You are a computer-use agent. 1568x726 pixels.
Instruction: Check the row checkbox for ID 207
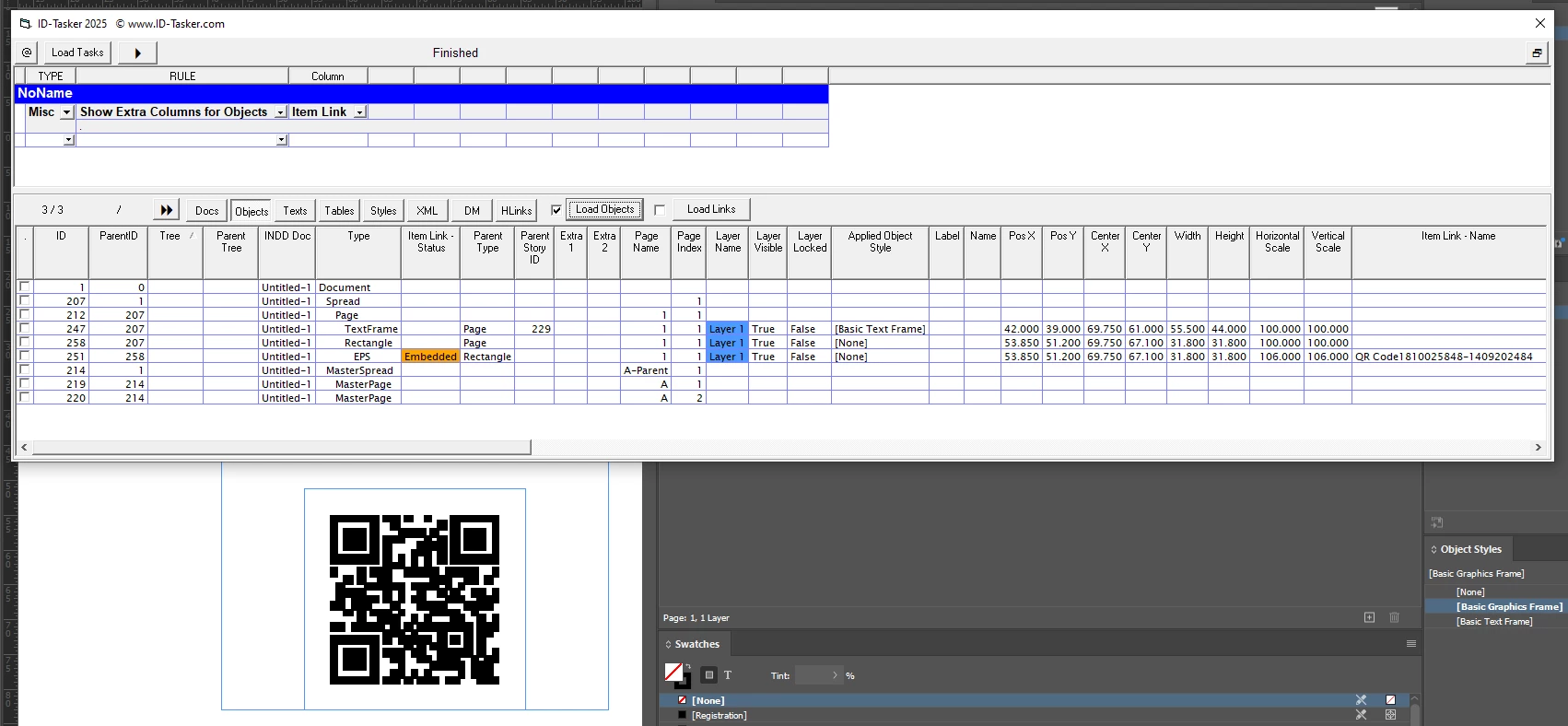[x=24, y=300]
